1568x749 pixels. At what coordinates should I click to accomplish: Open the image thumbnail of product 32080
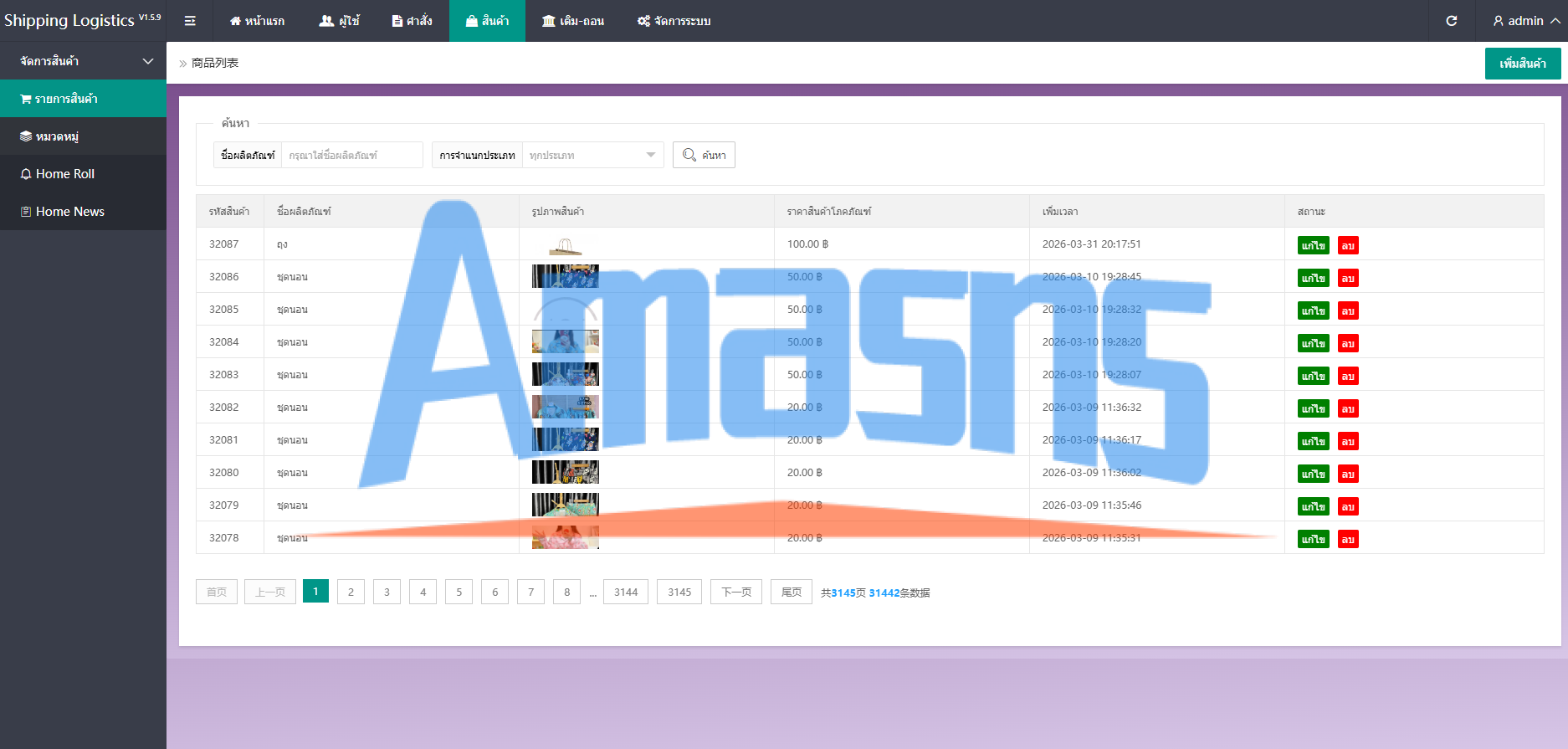[x=566, y=472]
